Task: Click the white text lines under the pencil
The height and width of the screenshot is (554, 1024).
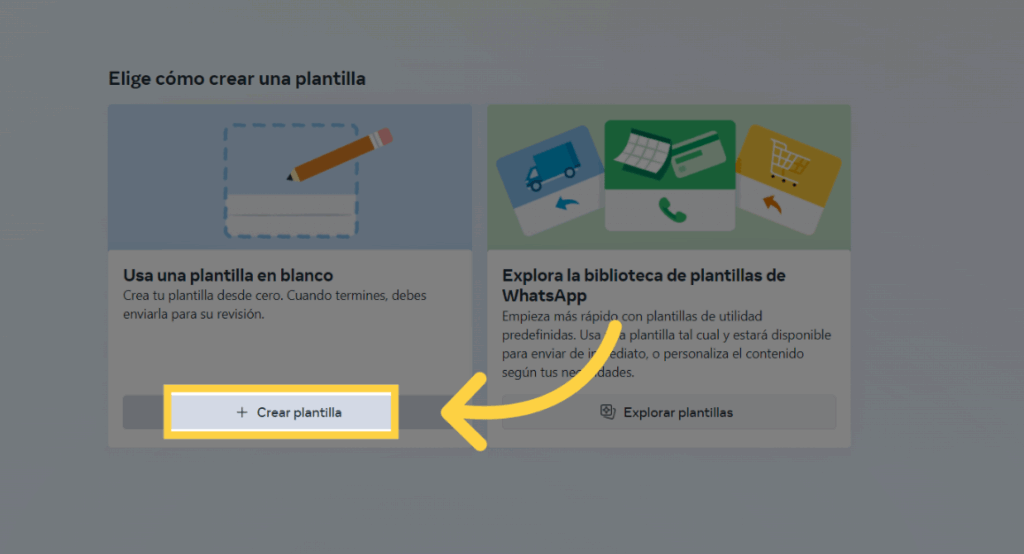Action: coord(291,206)
